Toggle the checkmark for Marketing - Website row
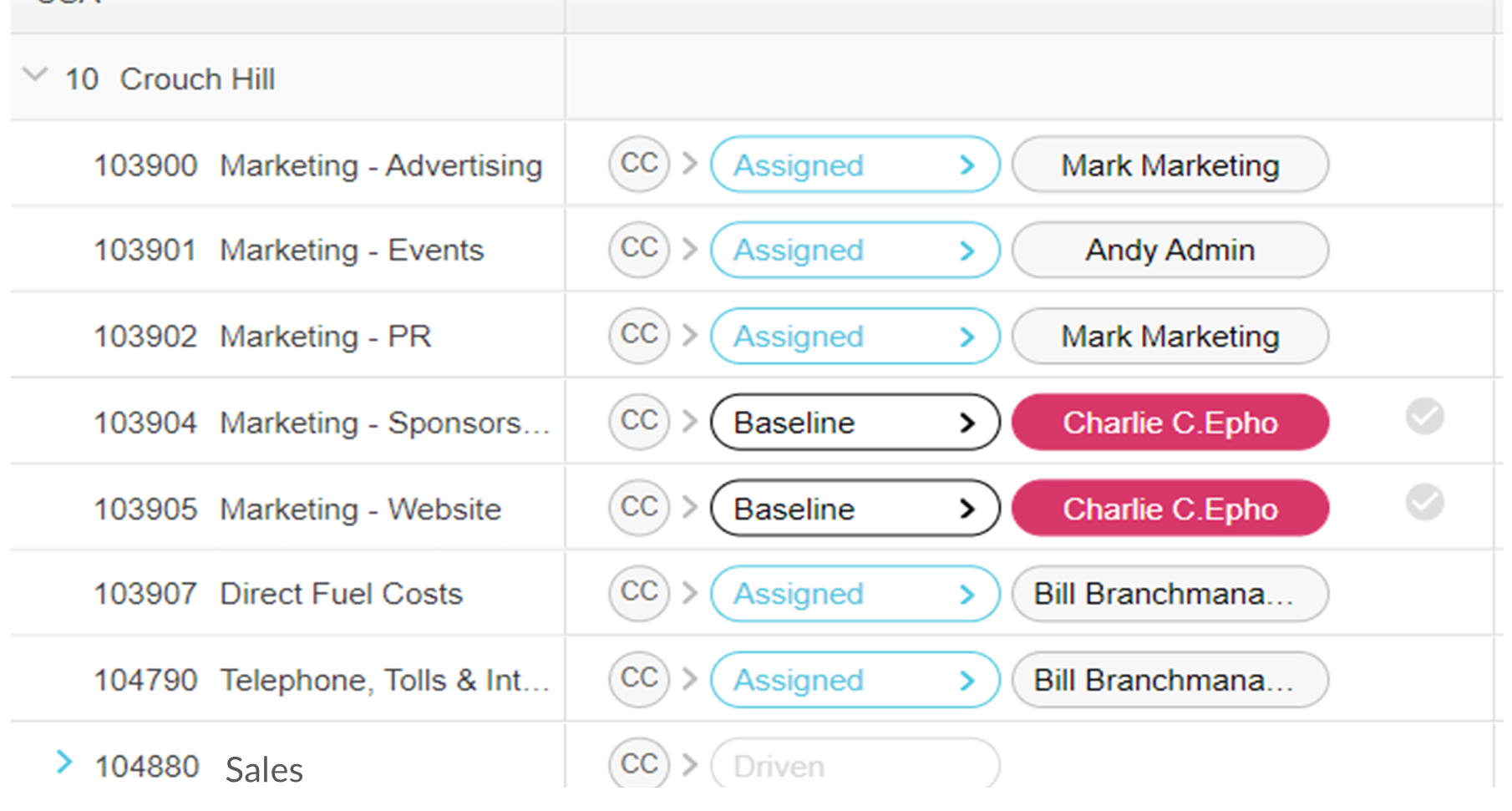The image size is (1512, 811). tap(1424, 502)
